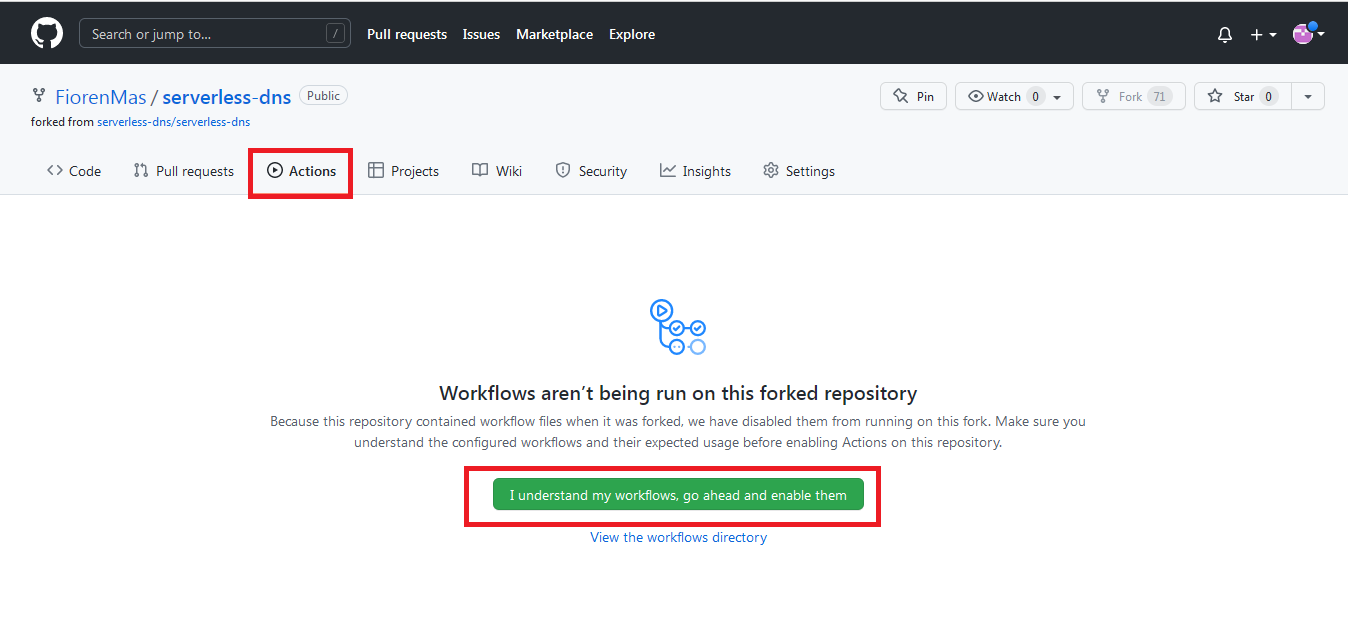This screenshot has height=622, width=1348.
Task: Click the Fork count 71
Action: click(x=1159, y=96)
